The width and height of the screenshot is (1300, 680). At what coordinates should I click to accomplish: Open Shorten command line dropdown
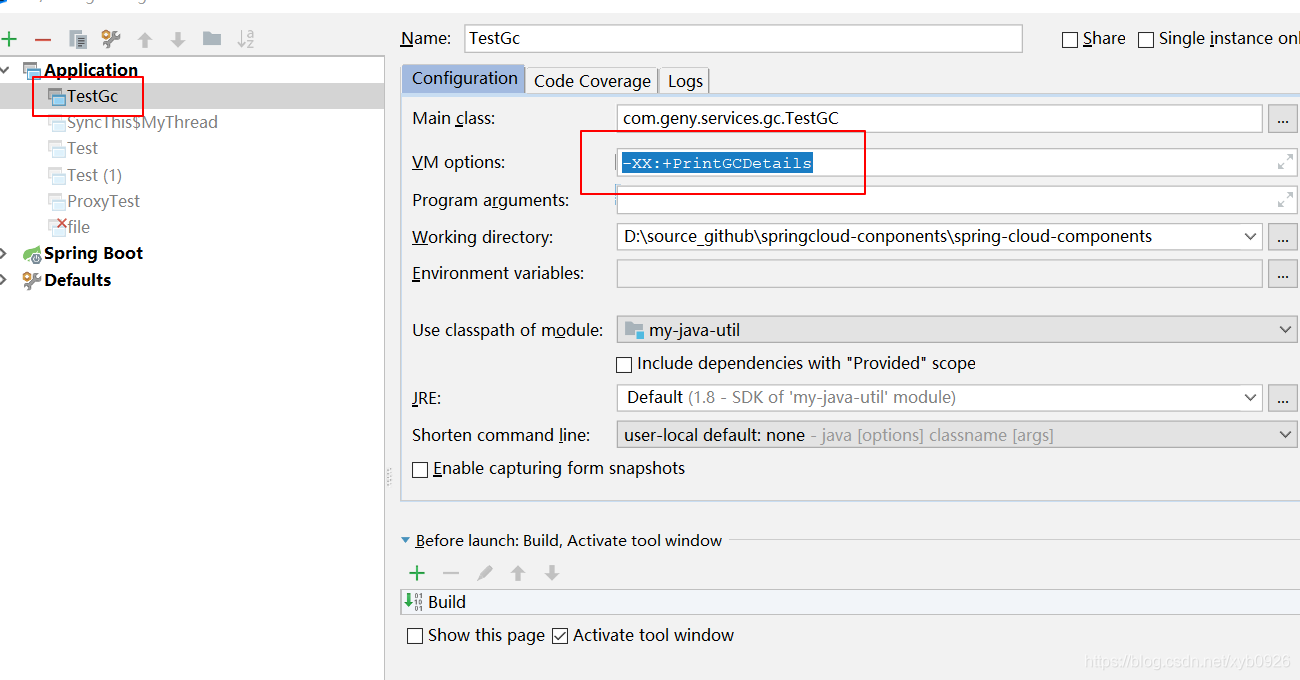click(957, 435)
